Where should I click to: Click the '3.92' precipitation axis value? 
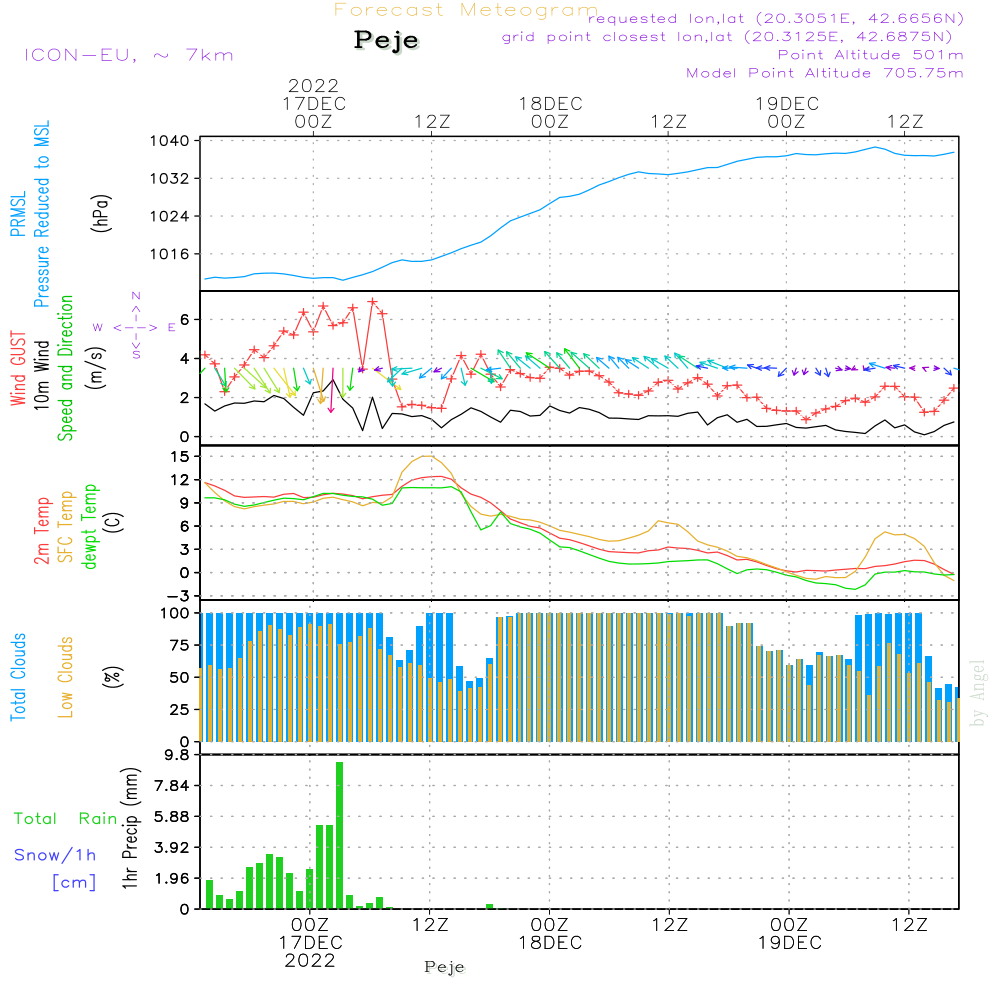tap(172, 848)
